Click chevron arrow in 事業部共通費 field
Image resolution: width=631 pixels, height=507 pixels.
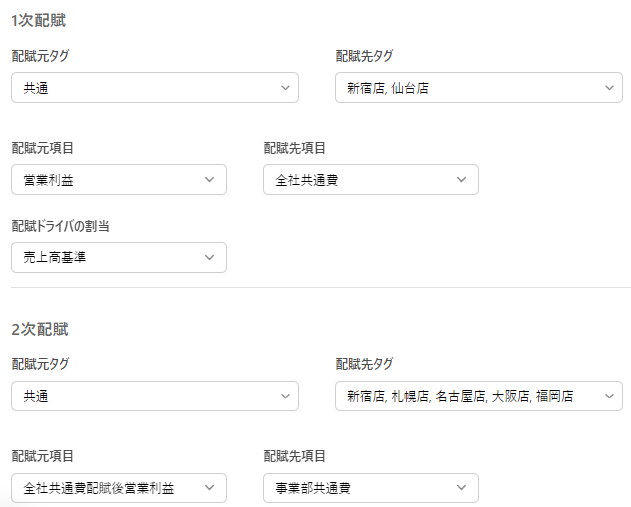pos(461,488)
